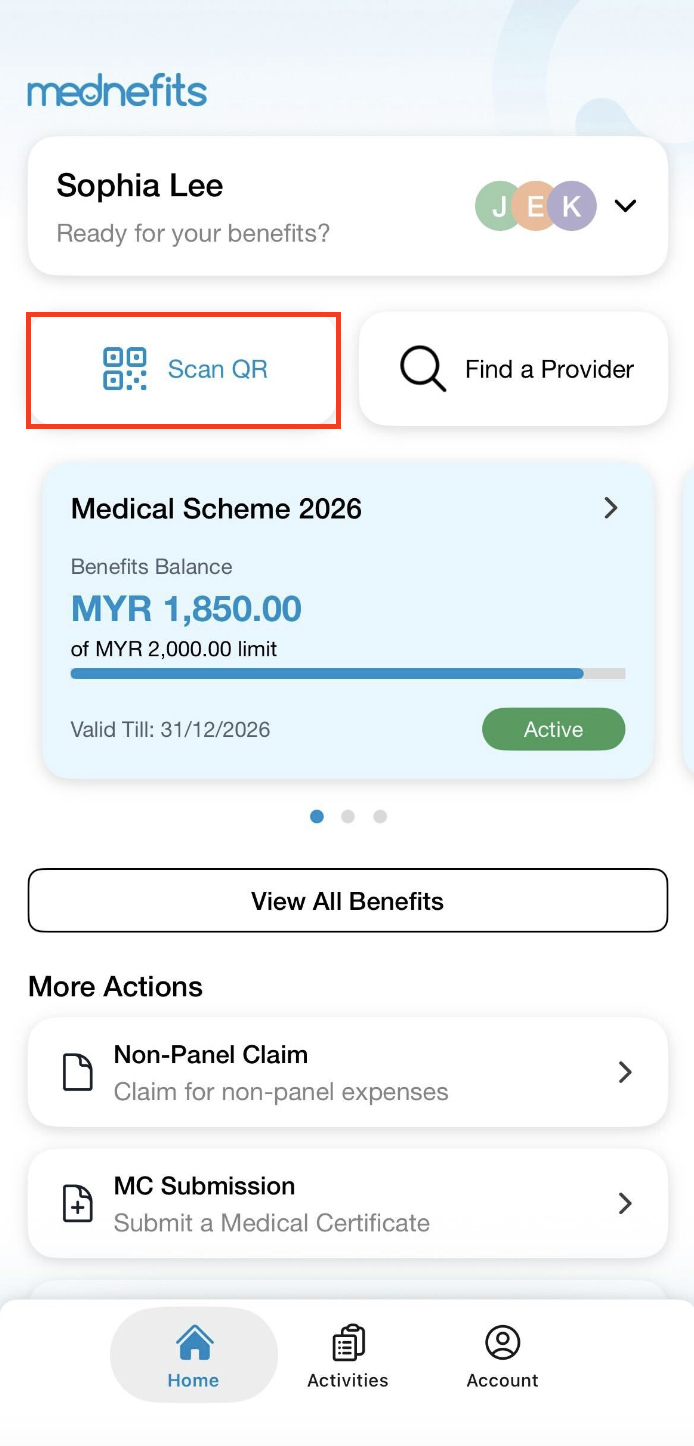This screenshot has height=1446, width=694.
Task: Tap the Non-Panel Claim document icon
Action: 78,1073
